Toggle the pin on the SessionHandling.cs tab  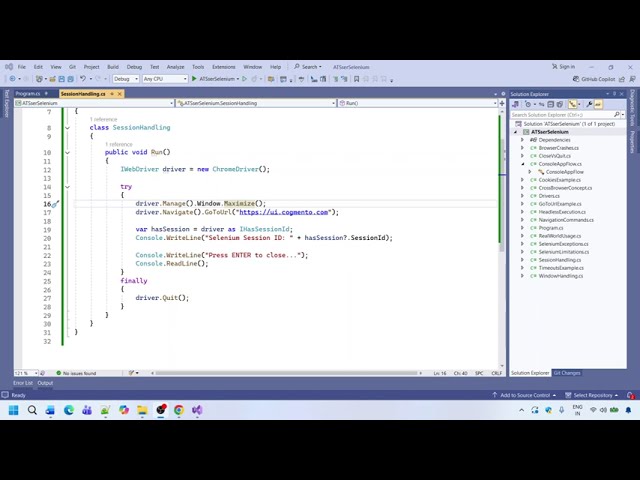click(x=112, y=94)
